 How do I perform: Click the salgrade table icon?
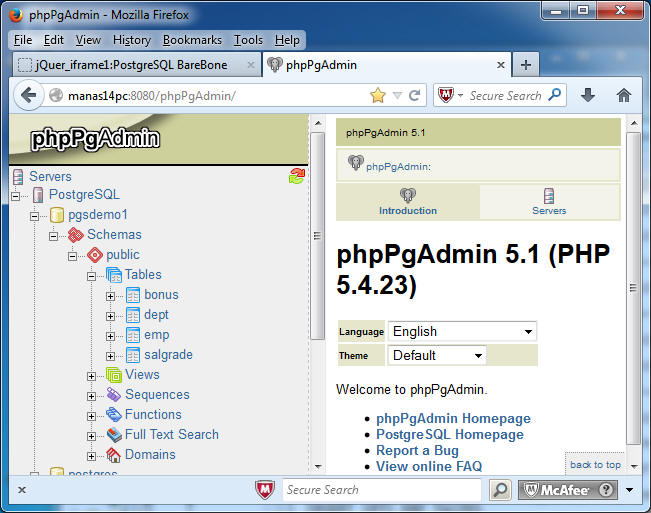pyautogui.click(x=133, y=355)
